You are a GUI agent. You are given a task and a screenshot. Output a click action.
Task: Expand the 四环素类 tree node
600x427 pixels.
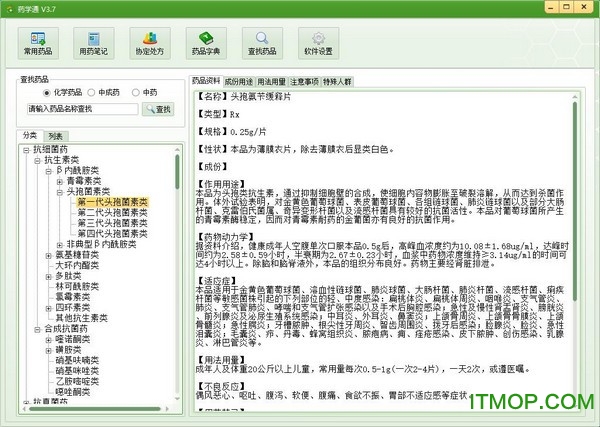48,308
